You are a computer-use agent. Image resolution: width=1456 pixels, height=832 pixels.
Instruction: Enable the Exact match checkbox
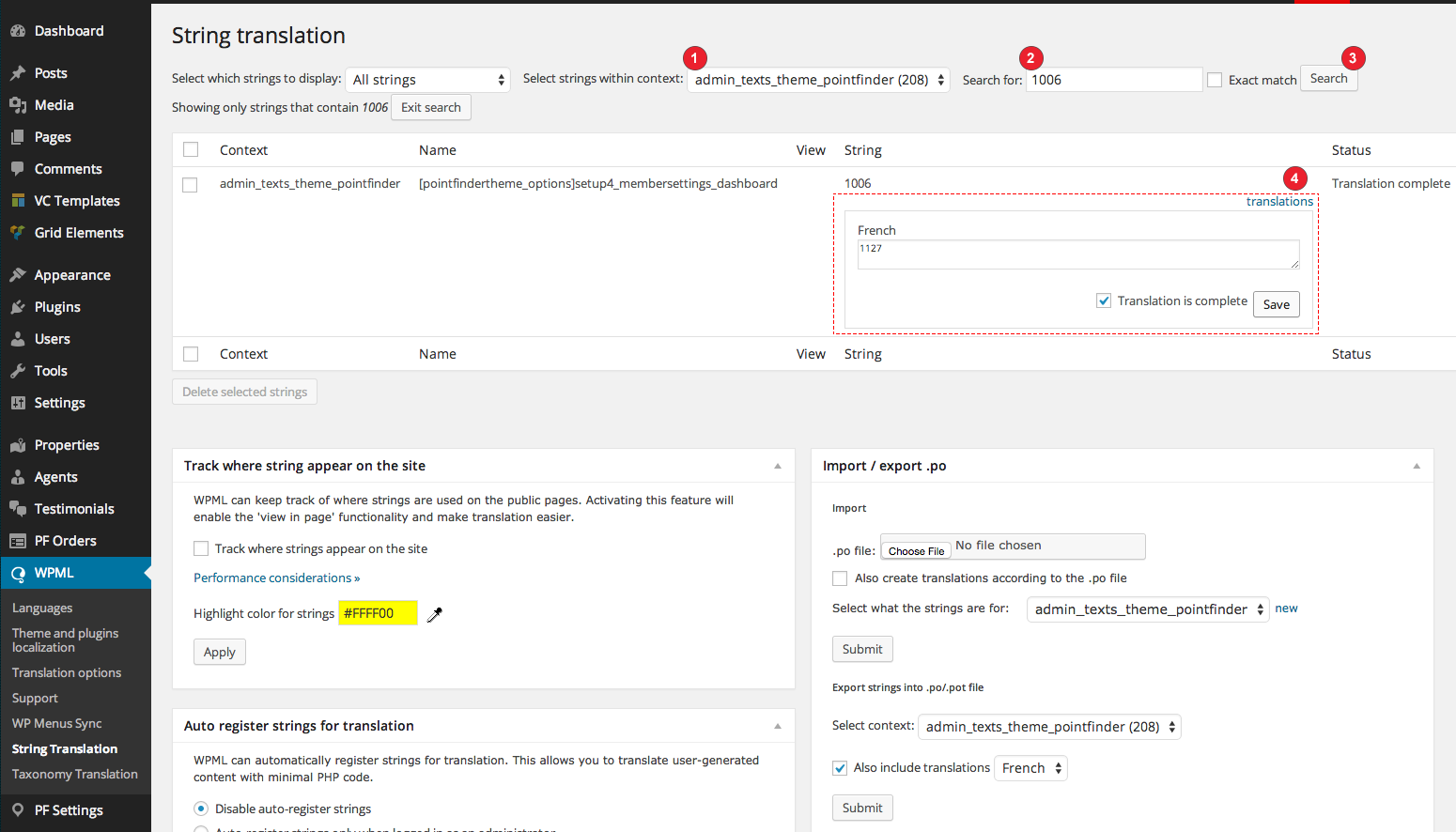tap(1215, 81)
